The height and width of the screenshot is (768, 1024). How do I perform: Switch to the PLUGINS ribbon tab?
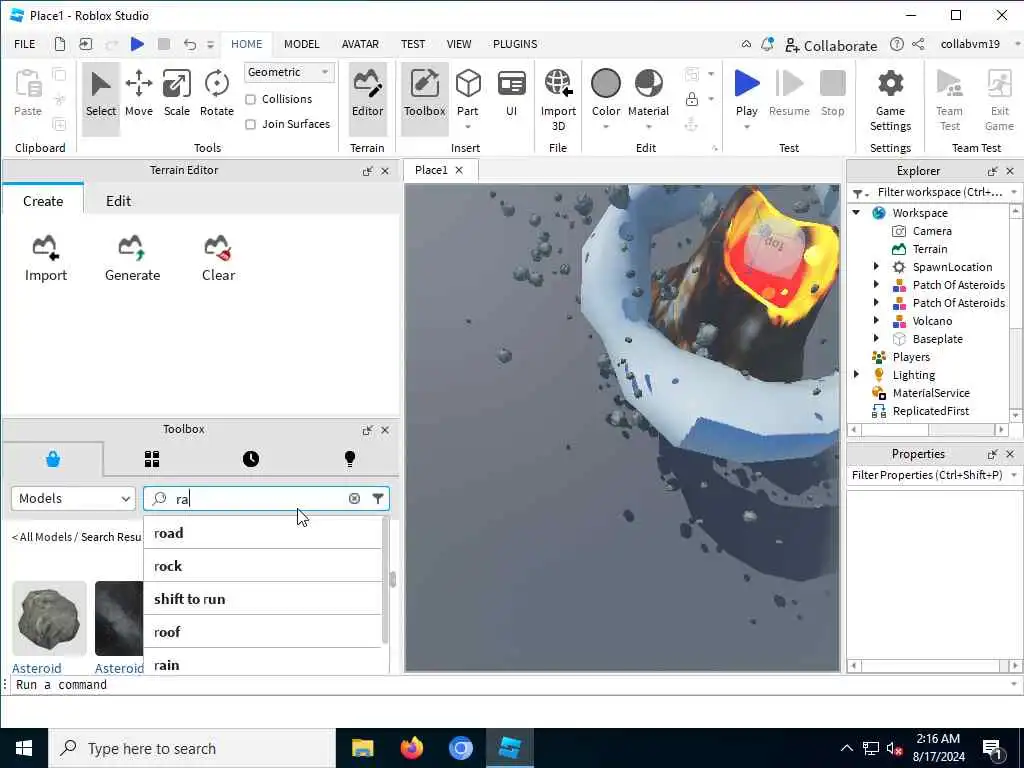point(515,44)
